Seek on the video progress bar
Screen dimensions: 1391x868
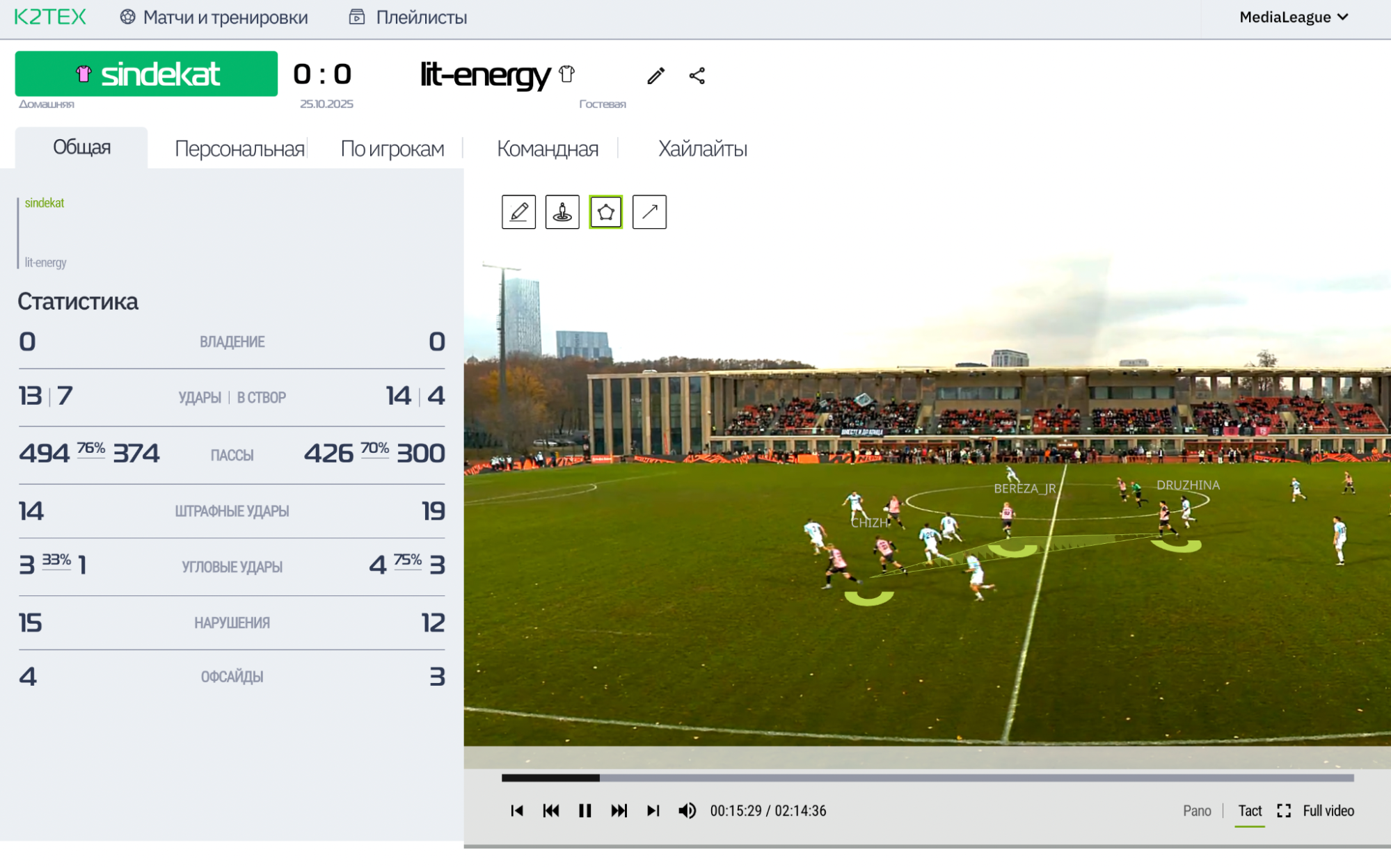point(927,778)
